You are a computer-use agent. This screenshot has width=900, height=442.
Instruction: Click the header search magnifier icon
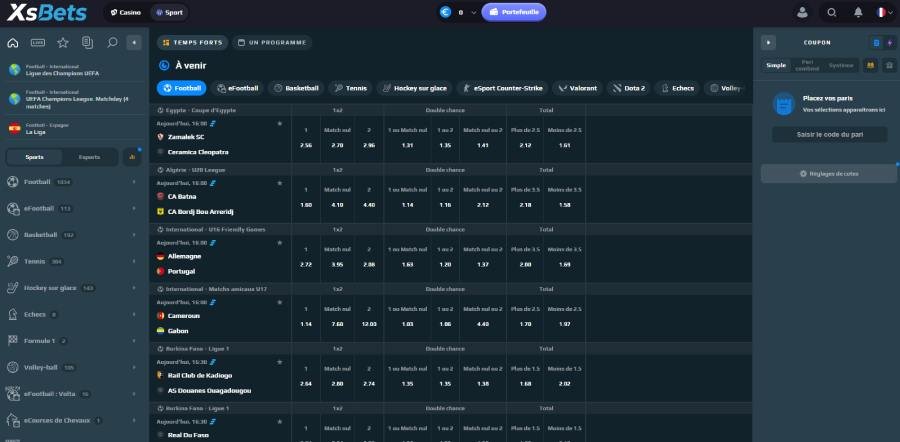(832, 12)
